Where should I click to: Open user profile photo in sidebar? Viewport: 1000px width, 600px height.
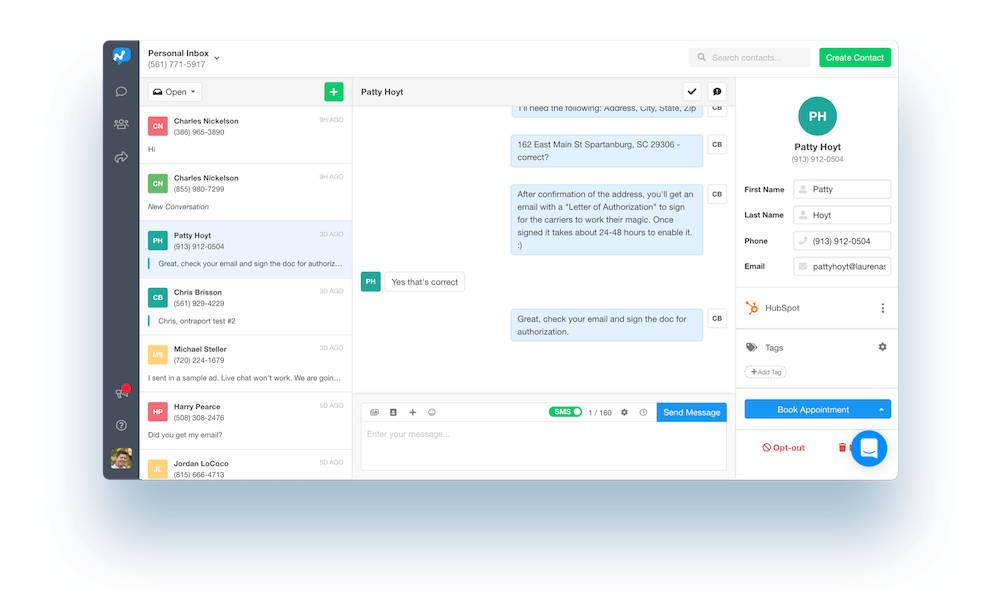point(121,458)
